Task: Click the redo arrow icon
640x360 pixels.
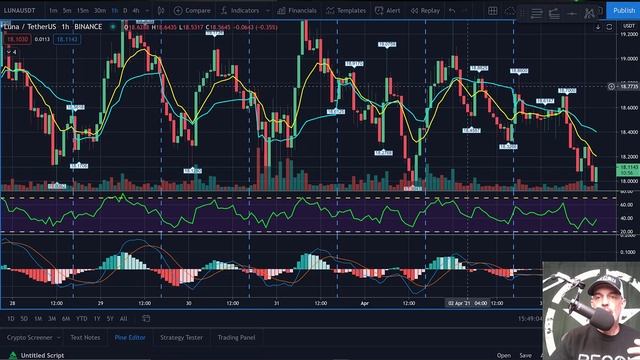Action: (465, 11)
